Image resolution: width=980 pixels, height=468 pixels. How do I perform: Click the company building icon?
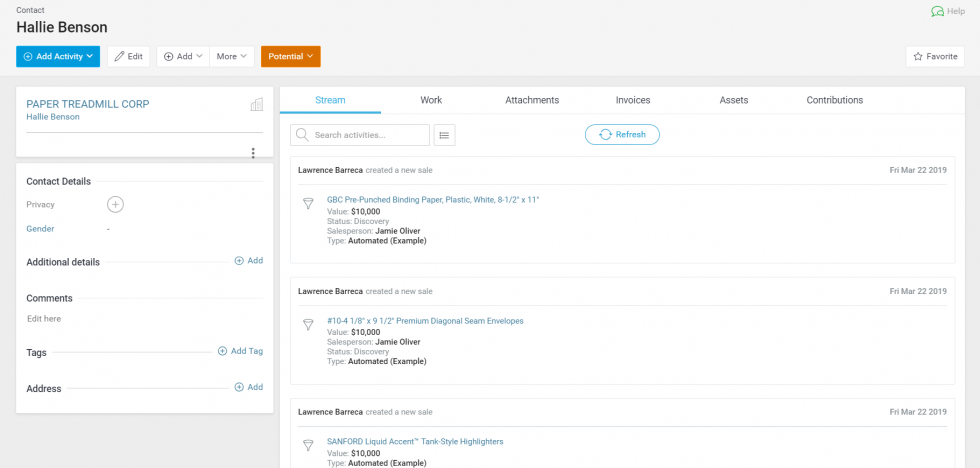point(256,105)
